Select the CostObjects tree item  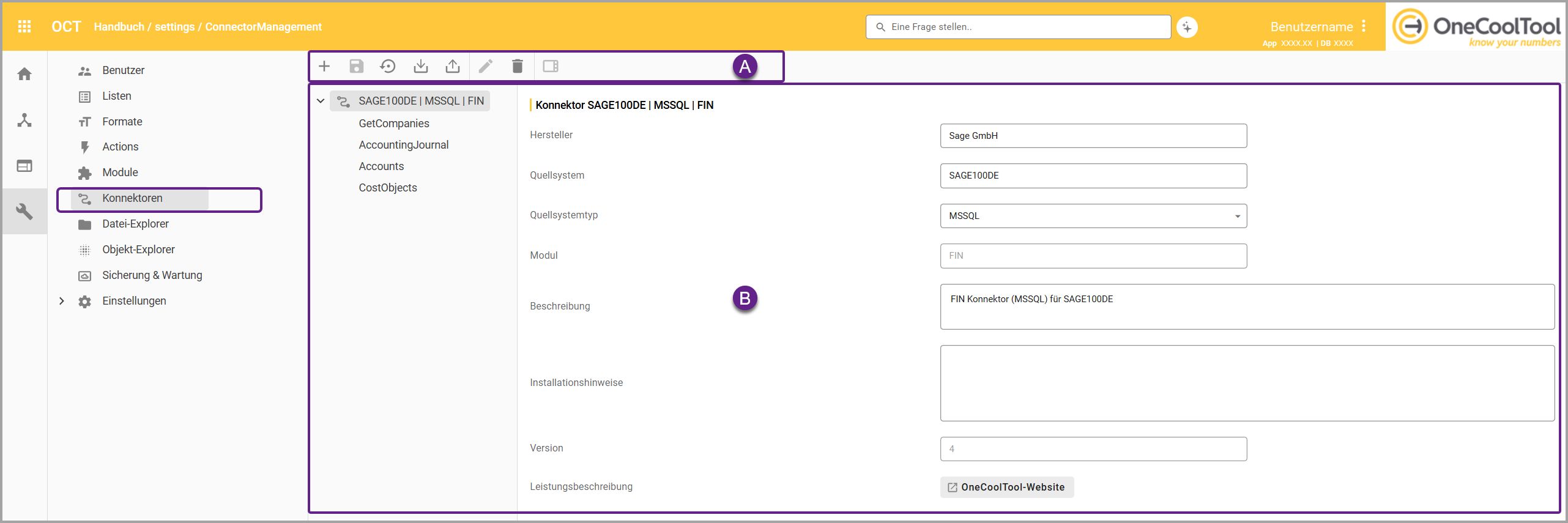388,188
